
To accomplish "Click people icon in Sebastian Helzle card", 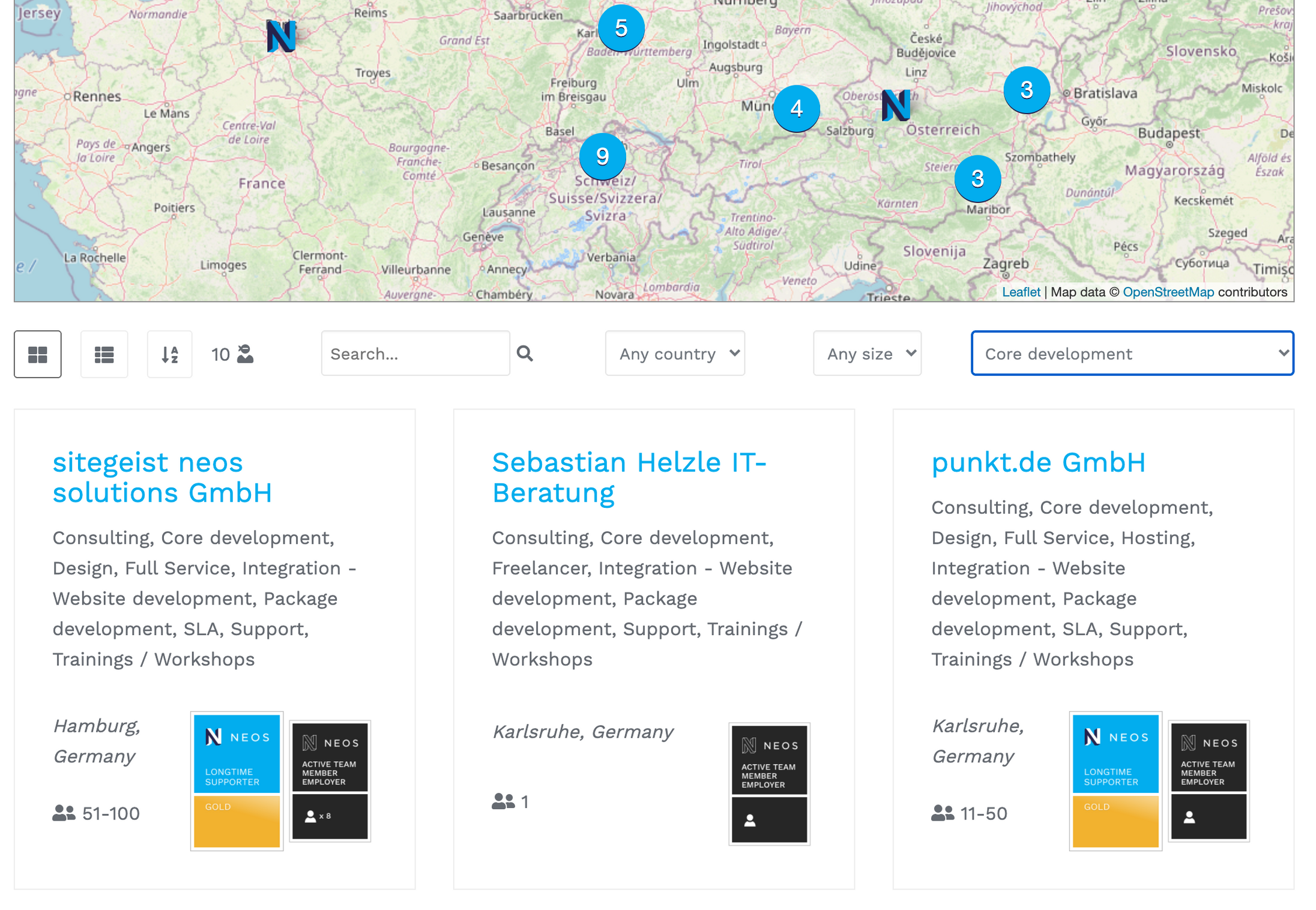I will [x=503, y=801].
